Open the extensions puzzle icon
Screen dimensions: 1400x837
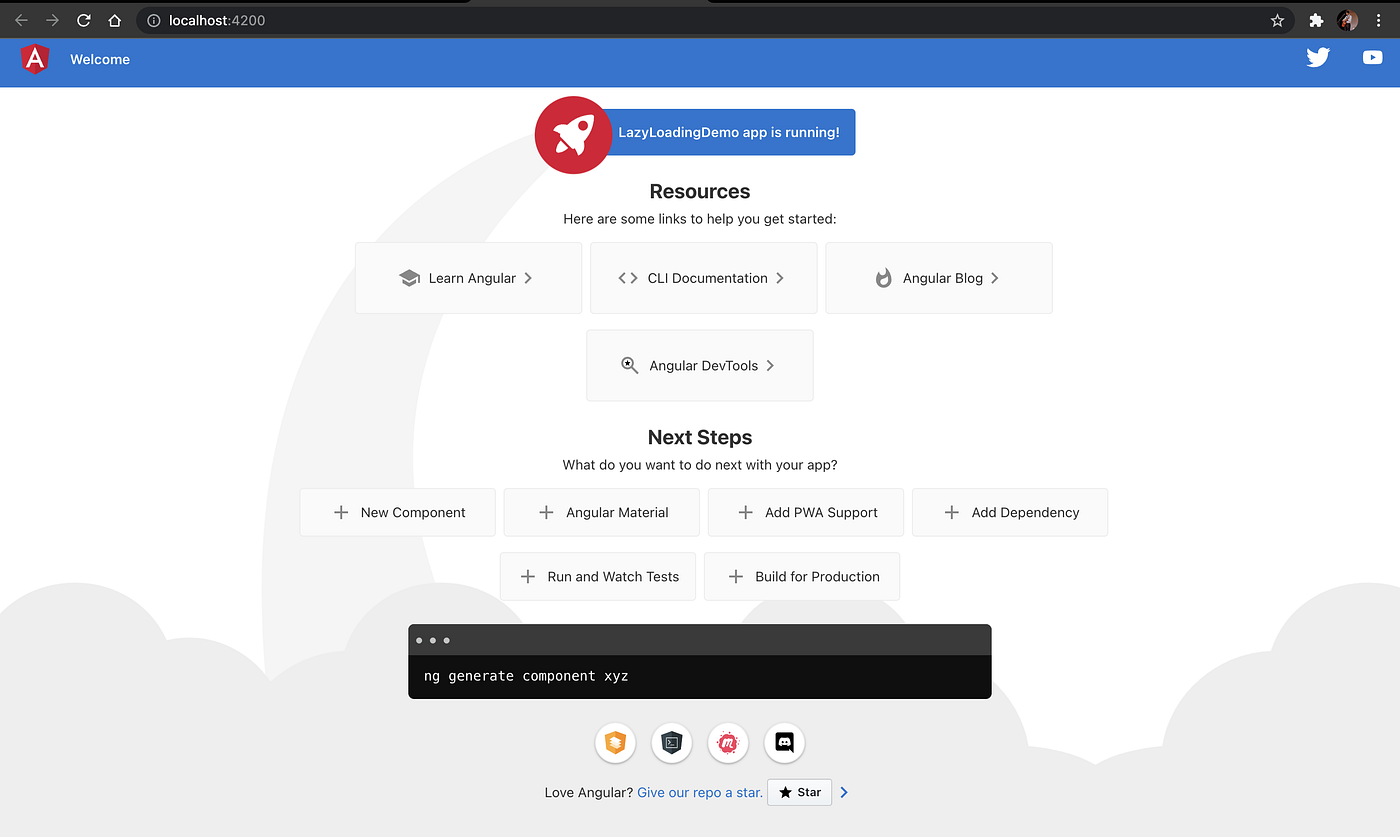tap(1316, 20)
